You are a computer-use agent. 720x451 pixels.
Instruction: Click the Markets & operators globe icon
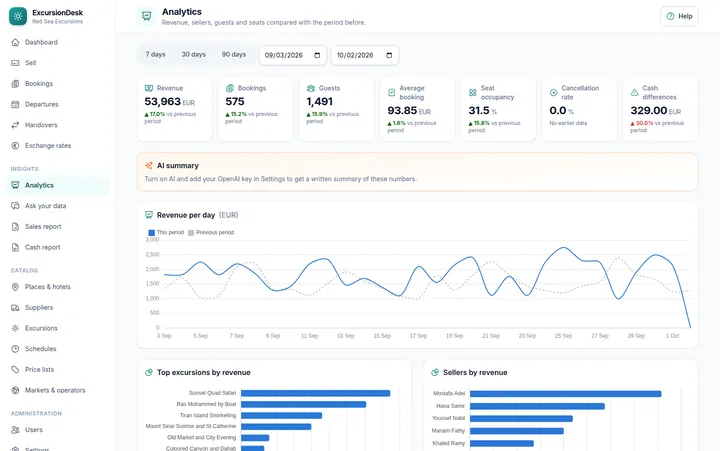(15, 390)
